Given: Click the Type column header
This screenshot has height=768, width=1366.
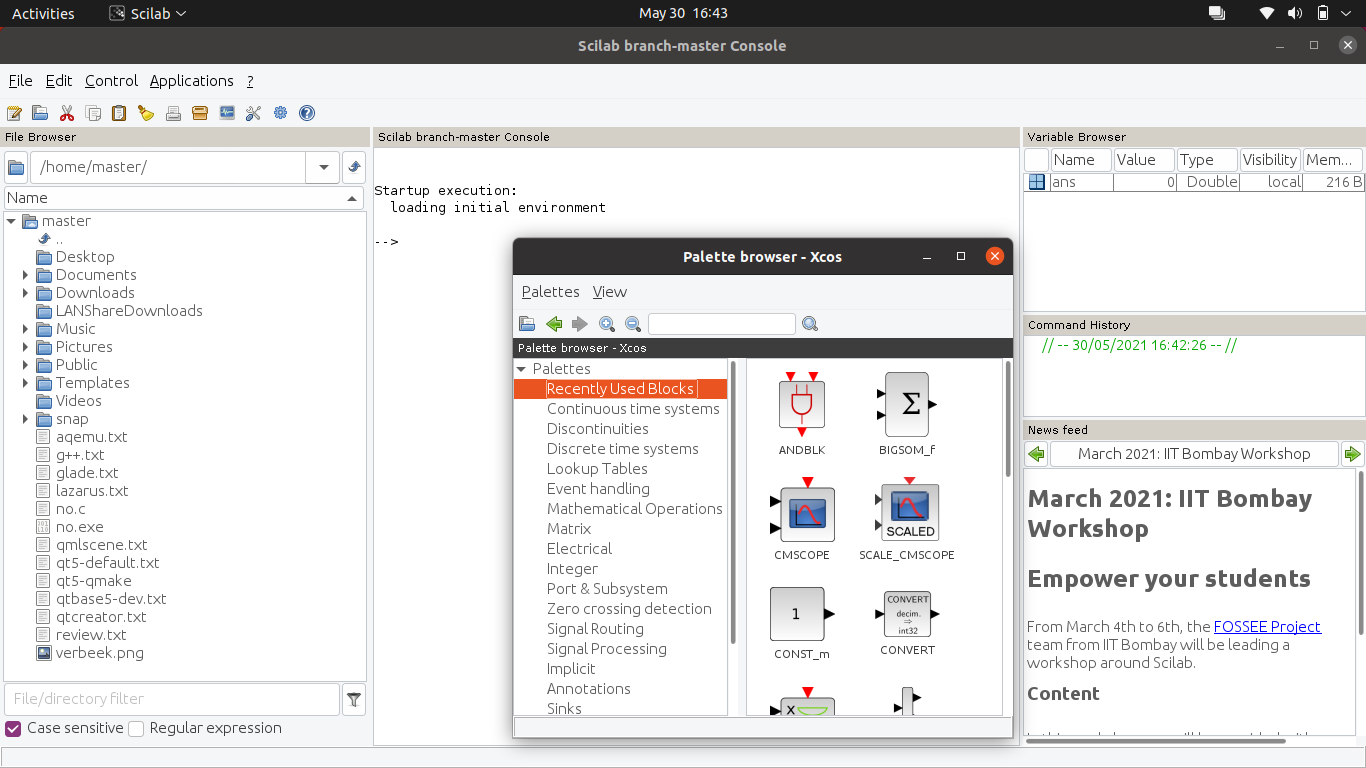Looking at the screenshot, I should (1207, 160).
